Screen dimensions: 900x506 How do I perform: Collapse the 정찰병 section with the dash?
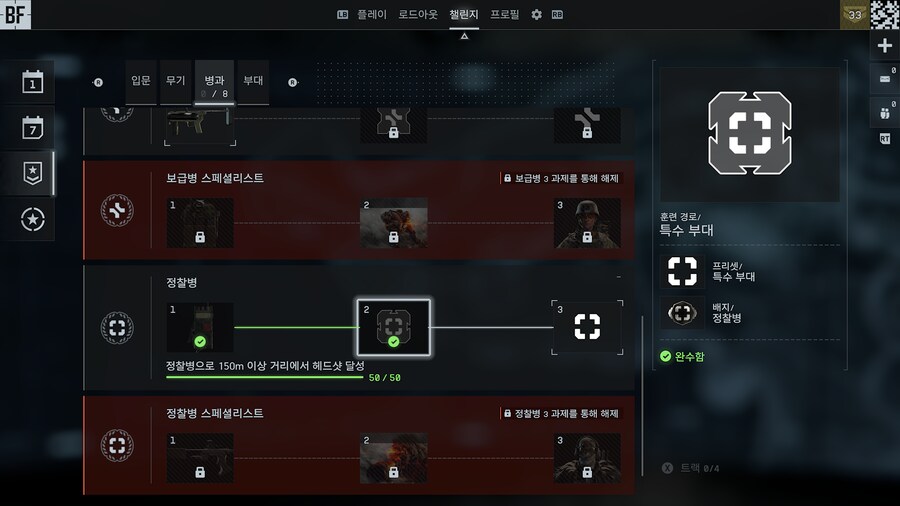[619, 277]
